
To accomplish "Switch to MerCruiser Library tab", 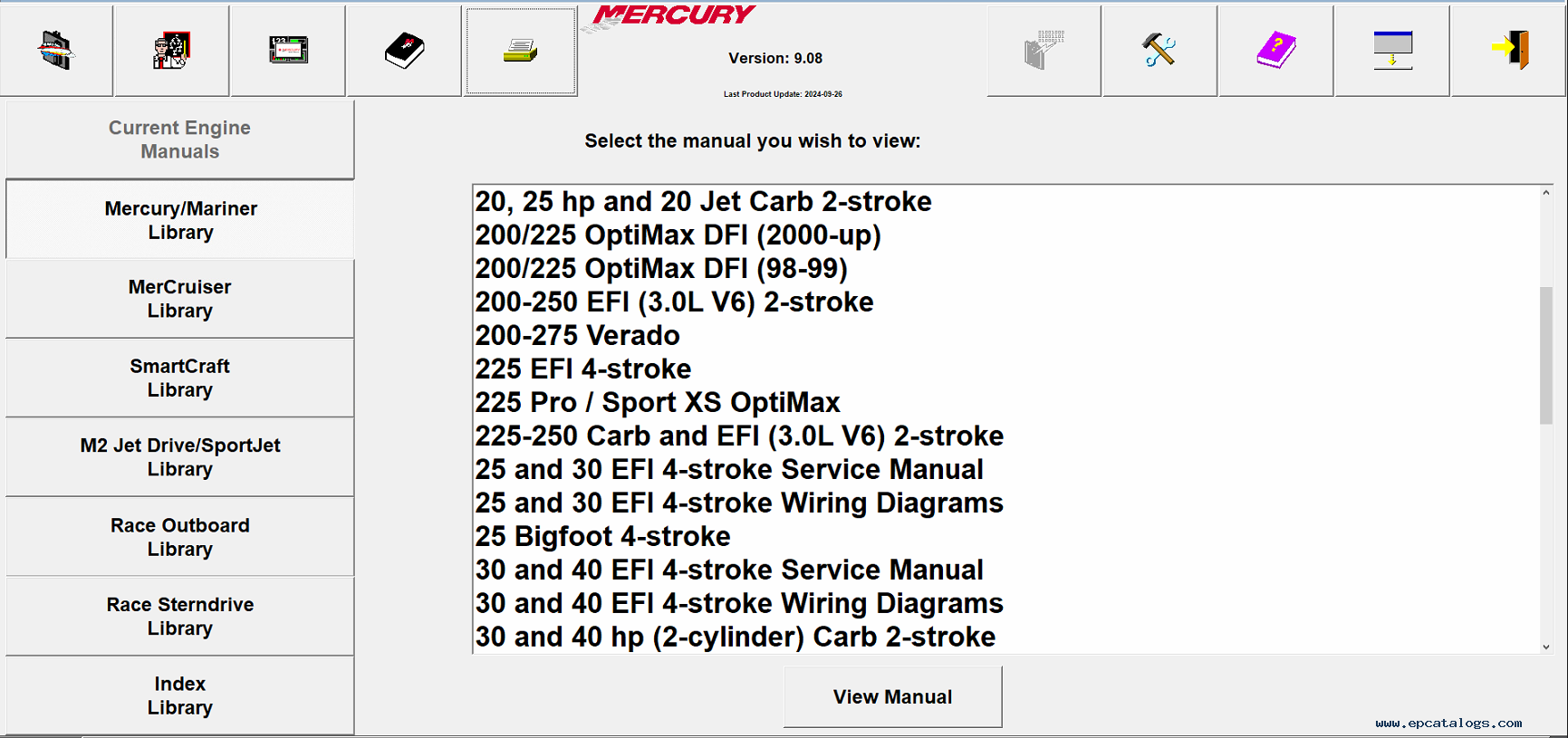I will (179, 299).
